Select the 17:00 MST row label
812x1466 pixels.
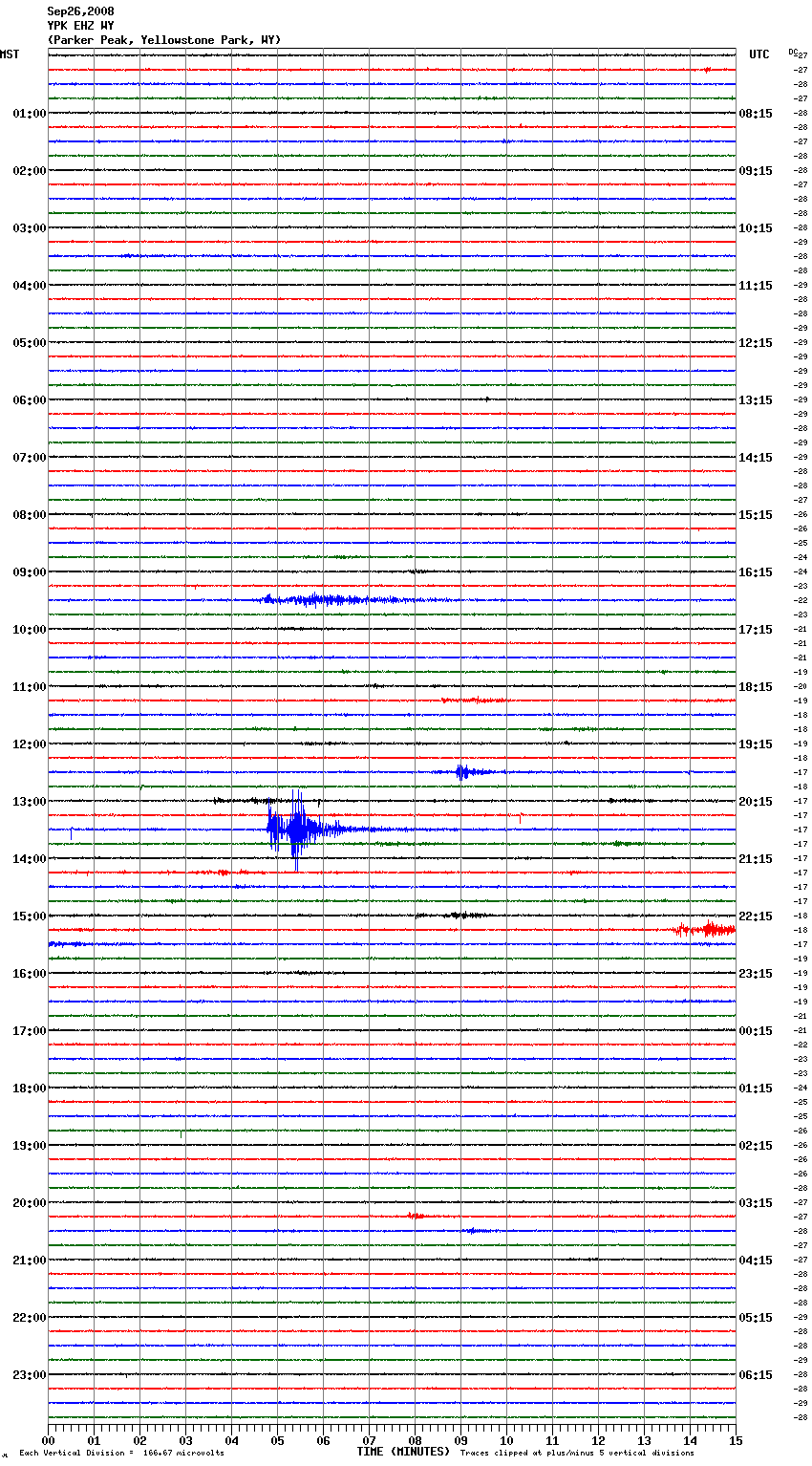(30, 1031)
